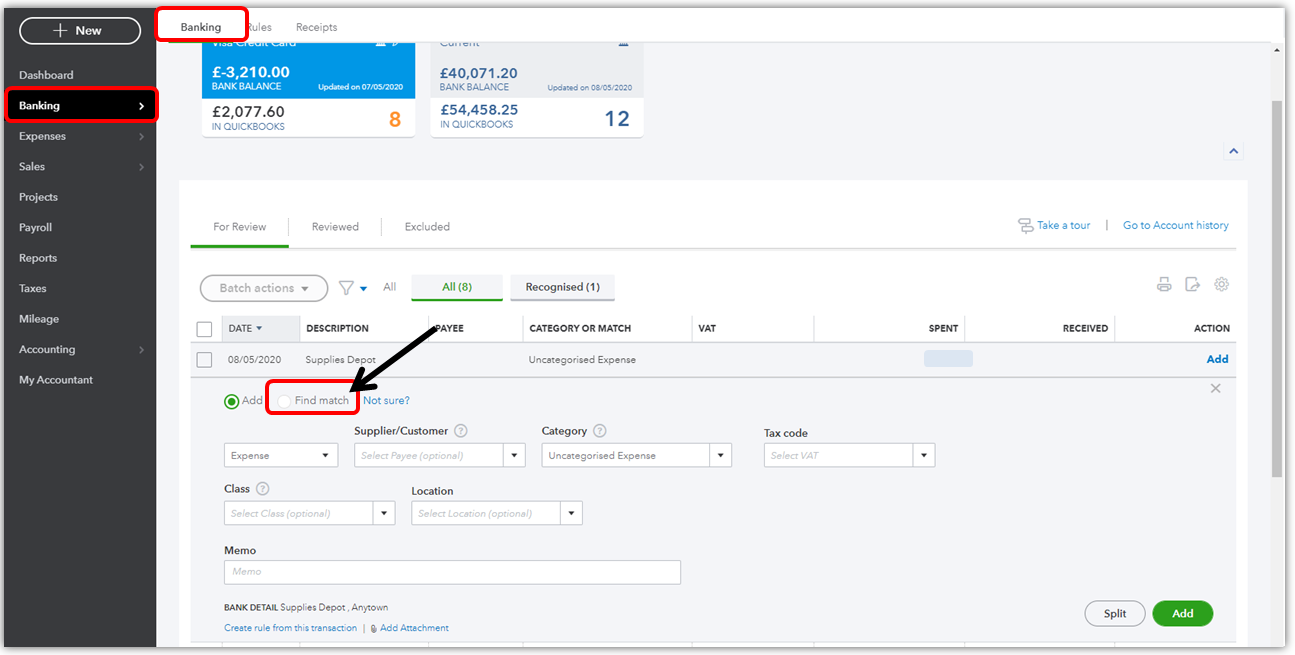This screenshot has width=1295, height=655.
Task: Select the All (8) filter tab
Action: pyautogui.click(x=457, y=287)
